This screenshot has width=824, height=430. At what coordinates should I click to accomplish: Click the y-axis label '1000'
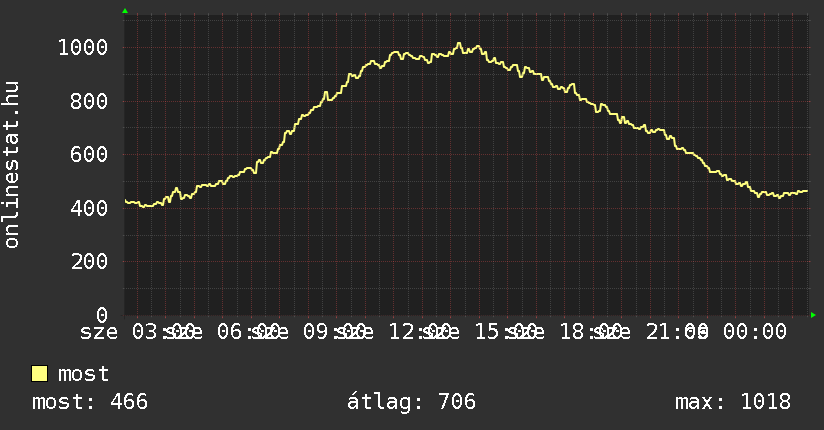click(83, 48)
